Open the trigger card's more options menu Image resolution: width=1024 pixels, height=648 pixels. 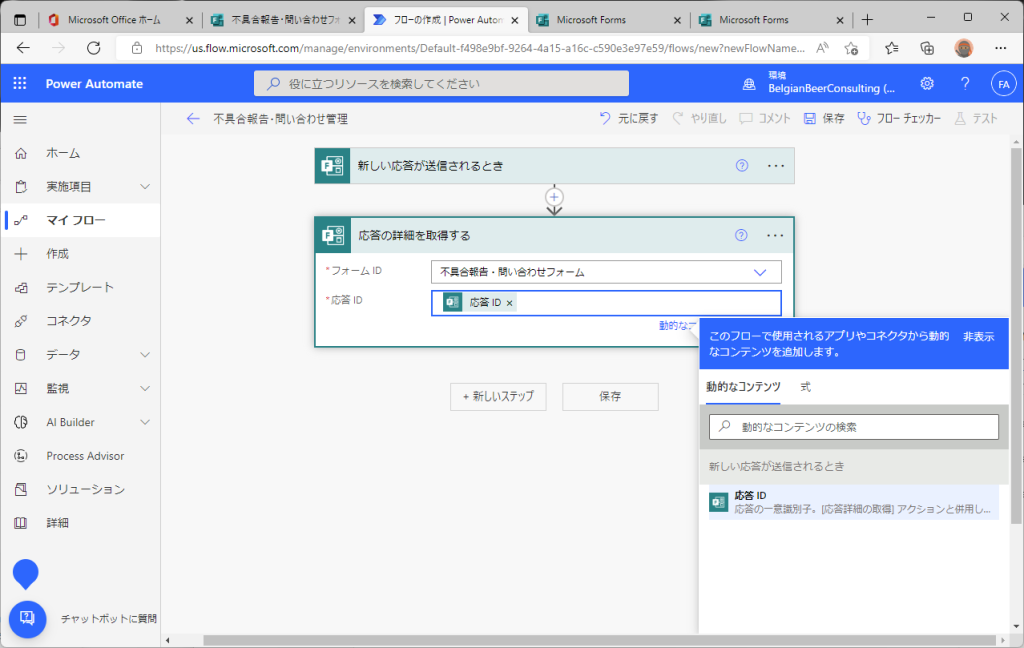tap(776, 165)
